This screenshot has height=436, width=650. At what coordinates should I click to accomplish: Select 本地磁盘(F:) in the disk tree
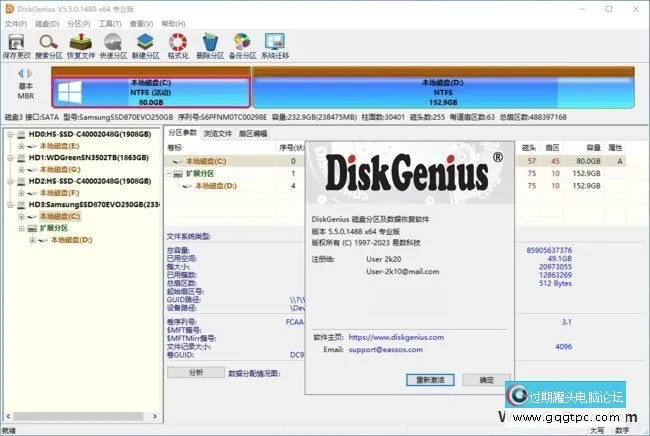59,193
